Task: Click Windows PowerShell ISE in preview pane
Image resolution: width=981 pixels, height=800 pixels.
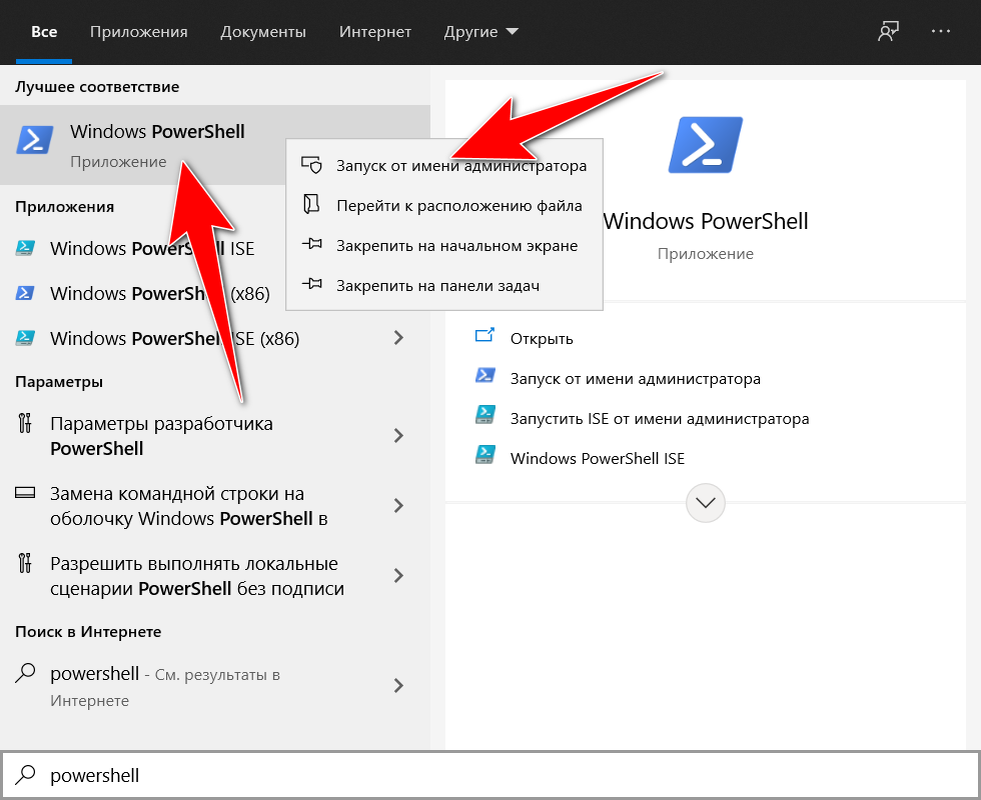Action: (597, 459)
